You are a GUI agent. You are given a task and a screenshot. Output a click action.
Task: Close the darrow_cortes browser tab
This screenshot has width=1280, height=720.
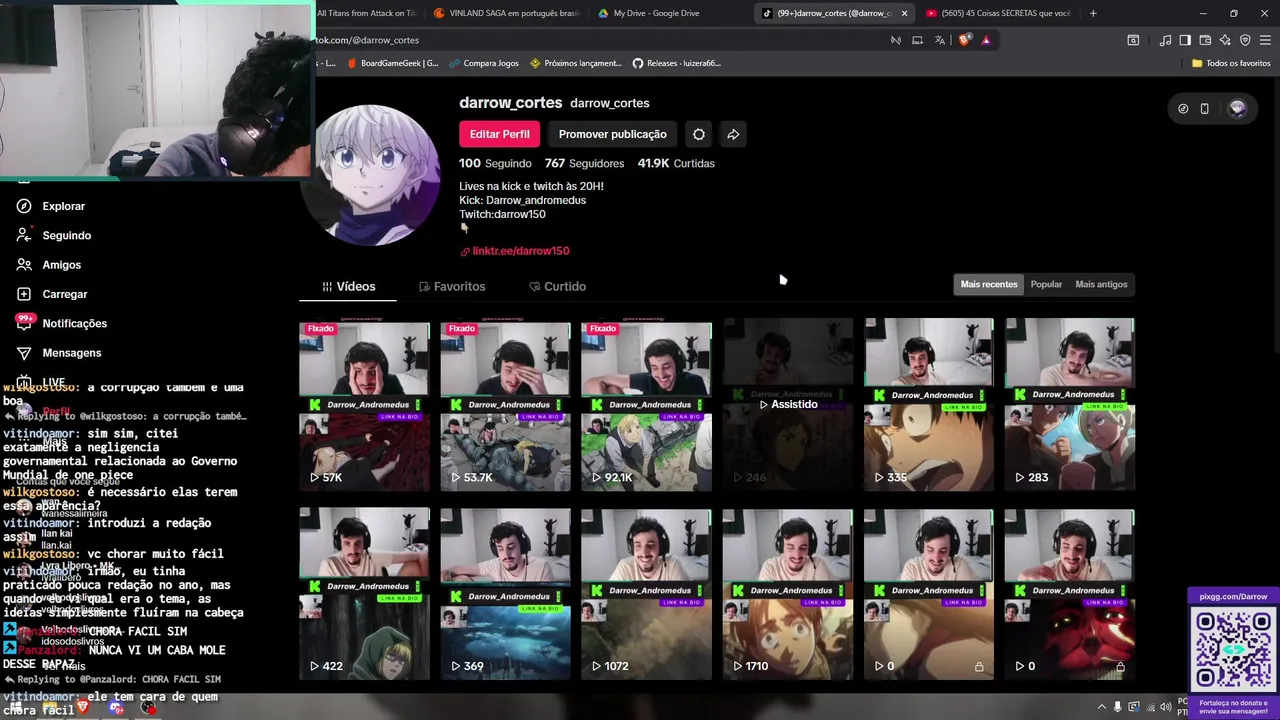click(x=904, y=13)
